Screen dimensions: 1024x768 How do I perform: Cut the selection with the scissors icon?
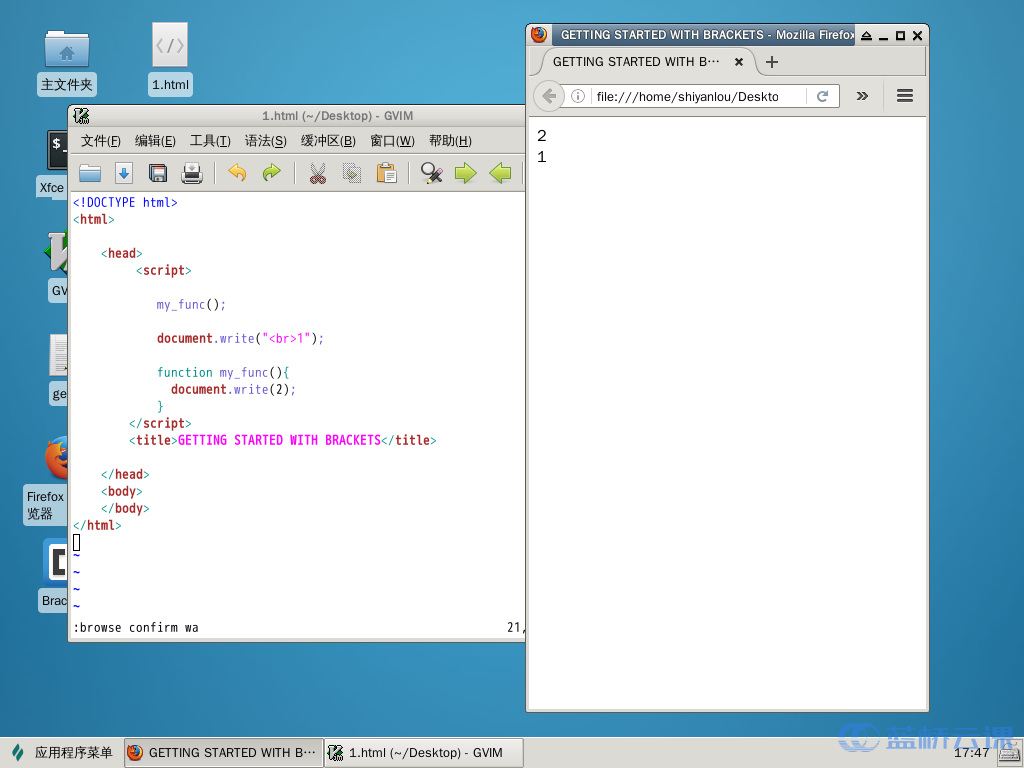coord(318,173)
